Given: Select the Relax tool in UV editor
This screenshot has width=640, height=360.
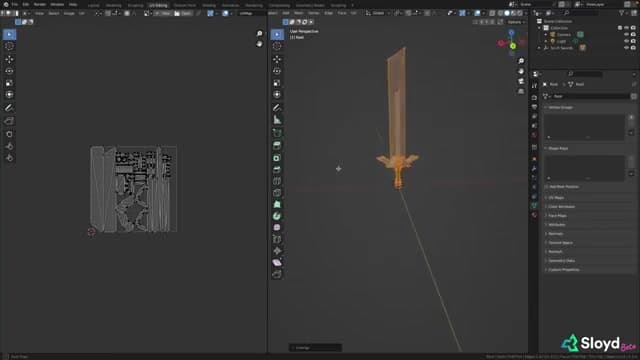Looking at the screenshot, I should click(9, 146).
